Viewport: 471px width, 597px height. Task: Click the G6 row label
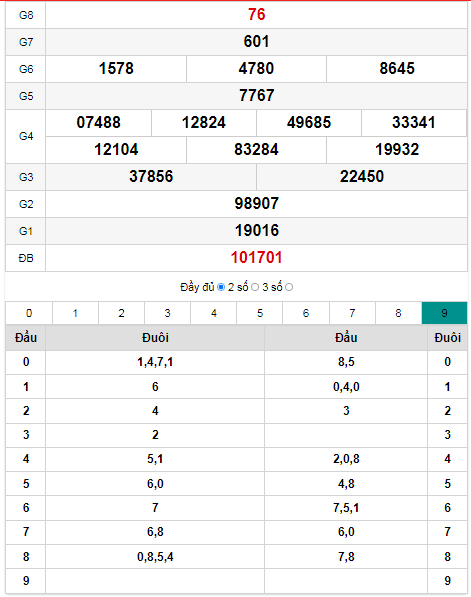[x=26, y=69]
